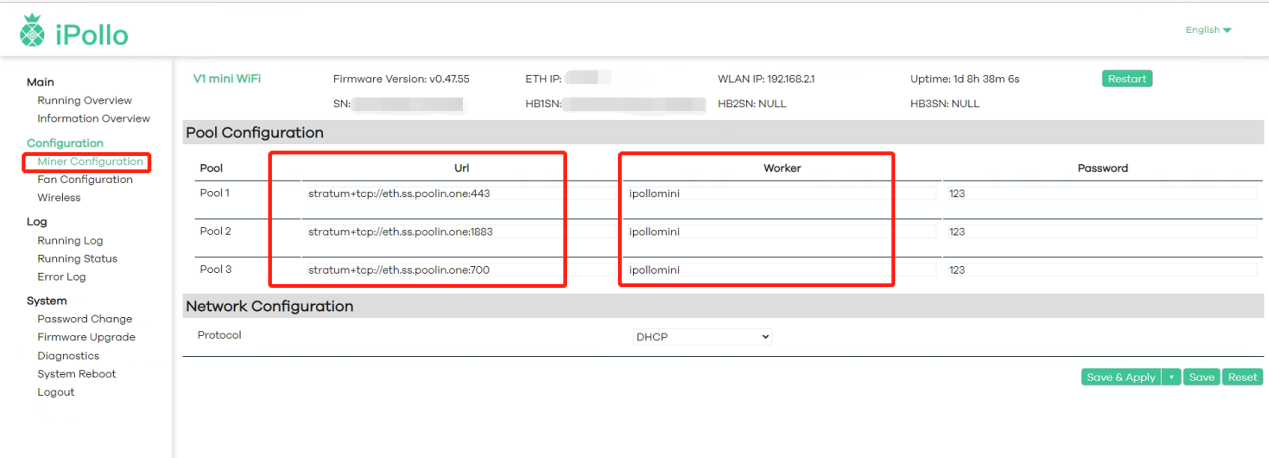Go to Information Overview page
Image resolution: width=1269 pixels, height=458 pixels.
(93, 118)
